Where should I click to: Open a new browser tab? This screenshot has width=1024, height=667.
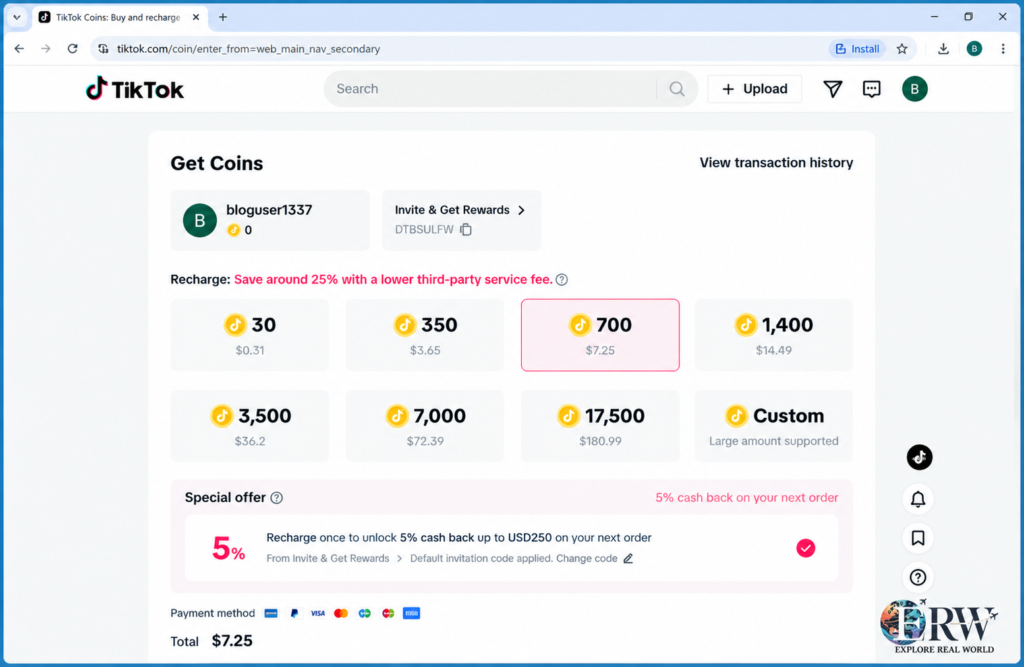[223, 18]
